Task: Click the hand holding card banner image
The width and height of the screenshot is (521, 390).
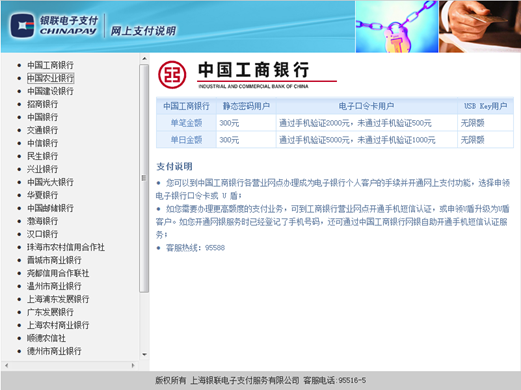Action: pyautogui.click(x=480, y=27)
